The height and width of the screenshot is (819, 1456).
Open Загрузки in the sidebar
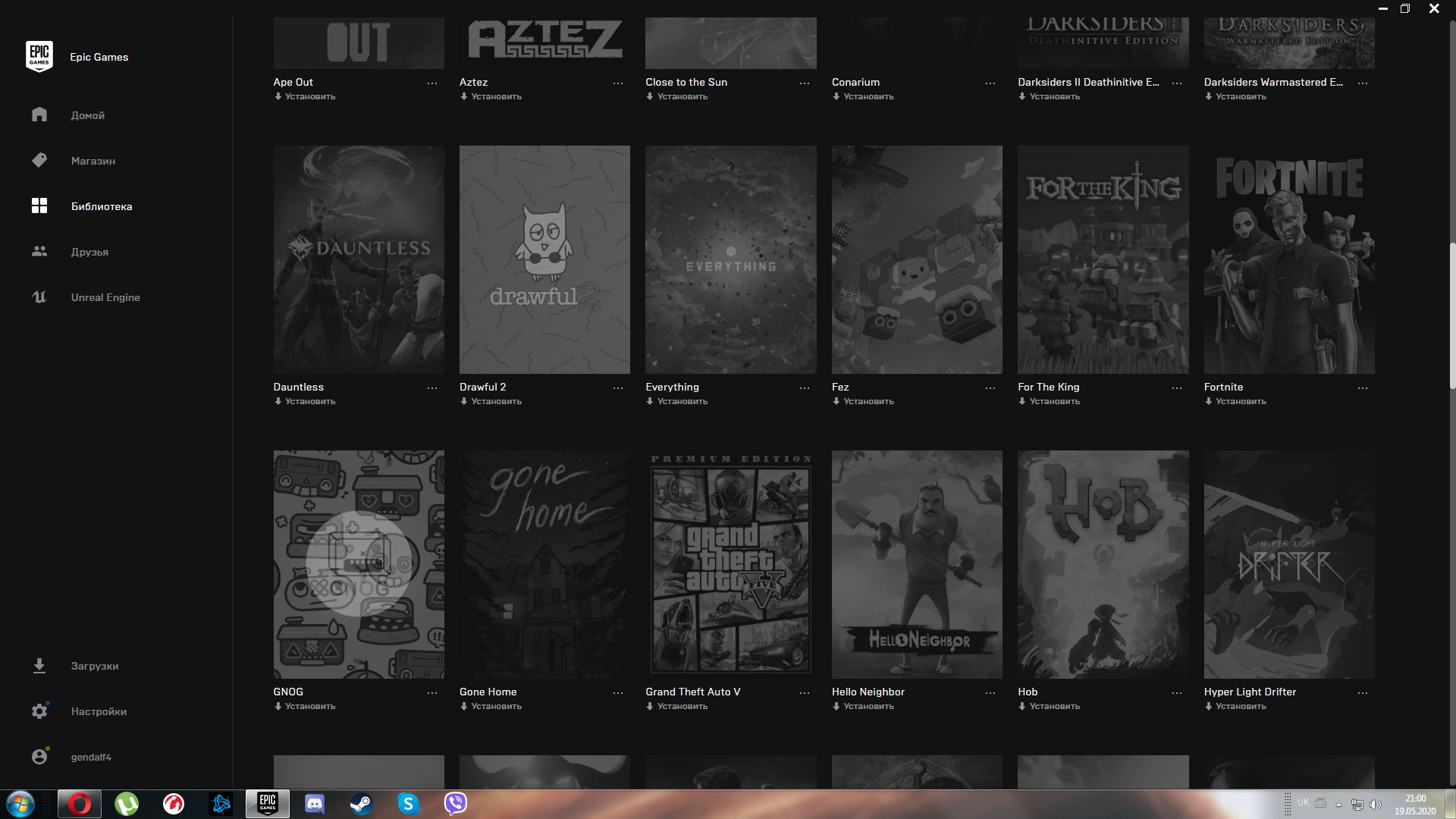[95, 666]
